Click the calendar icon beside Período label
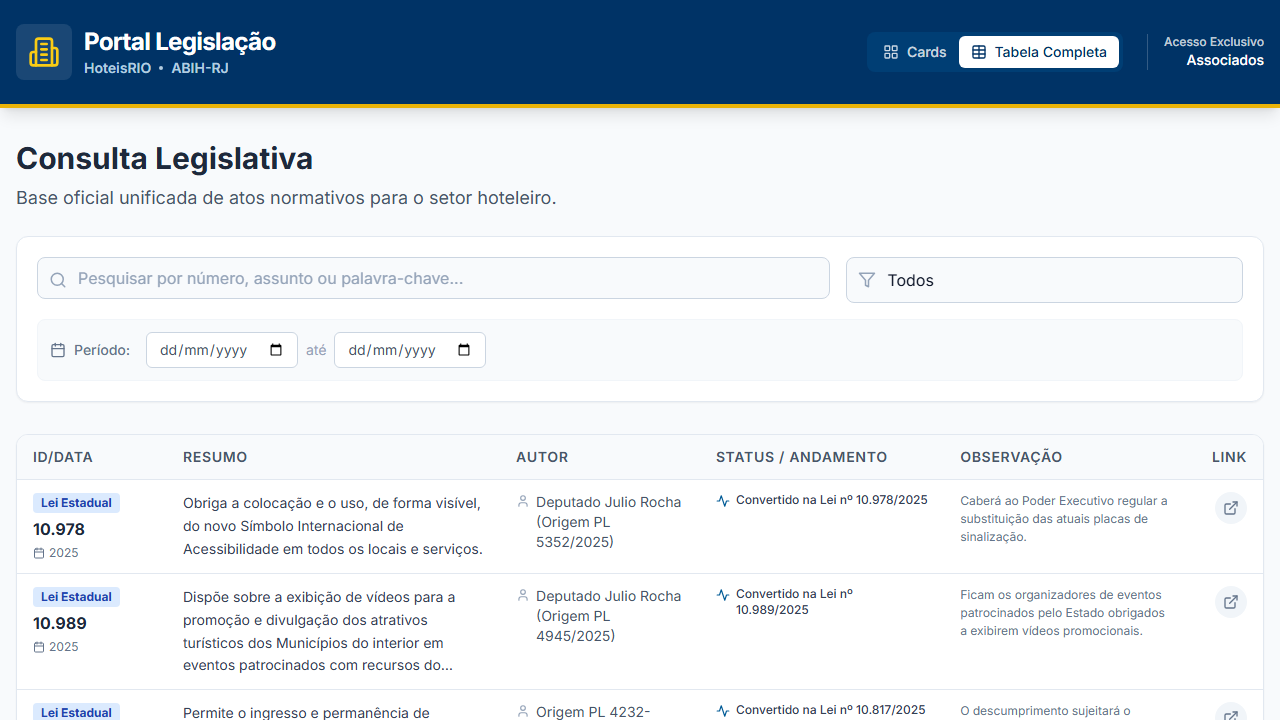Viewport: 1280px width, 720px height. coord(57,349)
